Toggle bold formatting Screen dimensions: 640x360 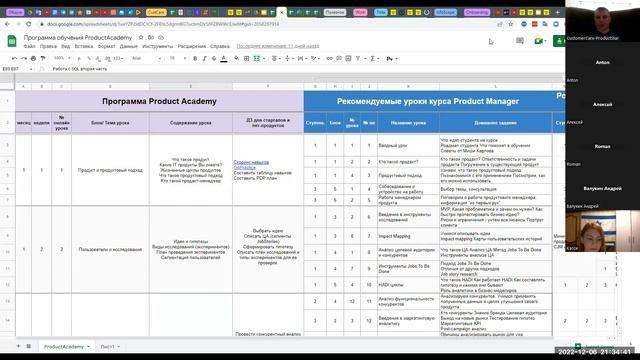click(195, 58)
